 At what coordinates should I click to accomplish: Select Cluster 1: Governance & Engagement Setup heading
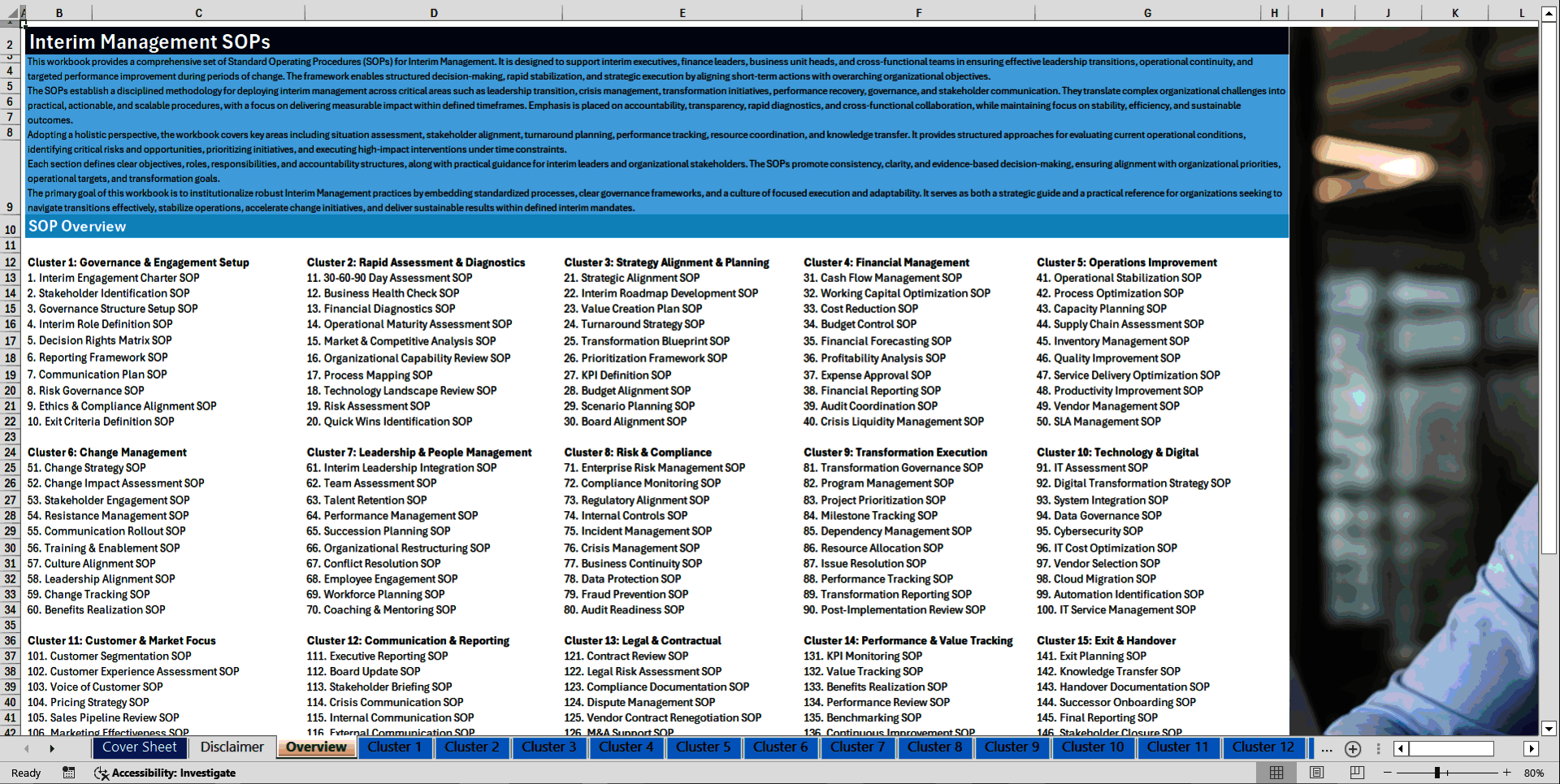(138, 262)
